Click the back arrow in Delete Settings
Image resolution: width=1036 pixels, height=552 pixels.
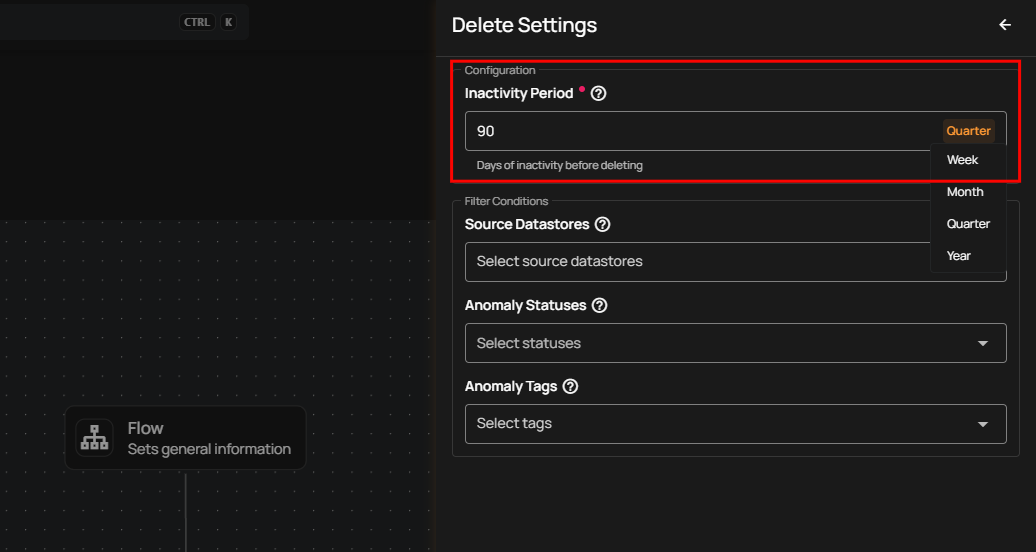click(1005, 25)
